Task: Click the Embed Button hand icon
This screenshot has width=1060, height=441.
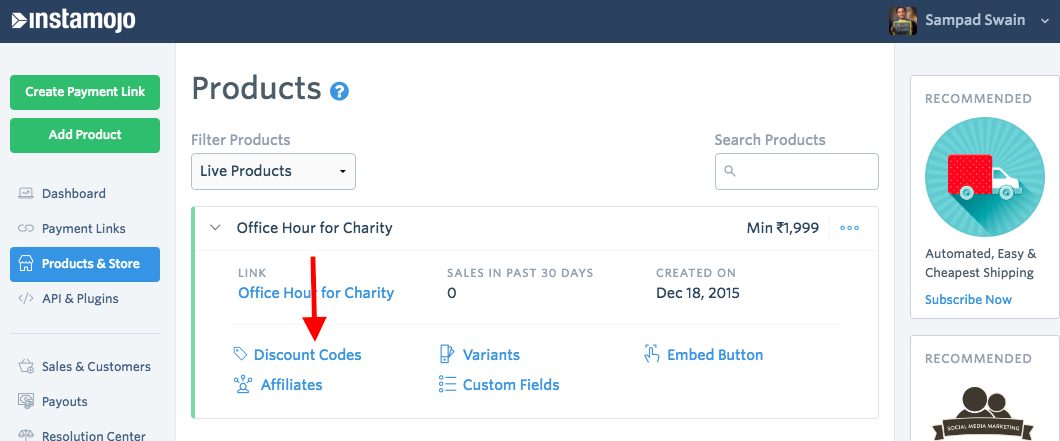Action: 652,354
